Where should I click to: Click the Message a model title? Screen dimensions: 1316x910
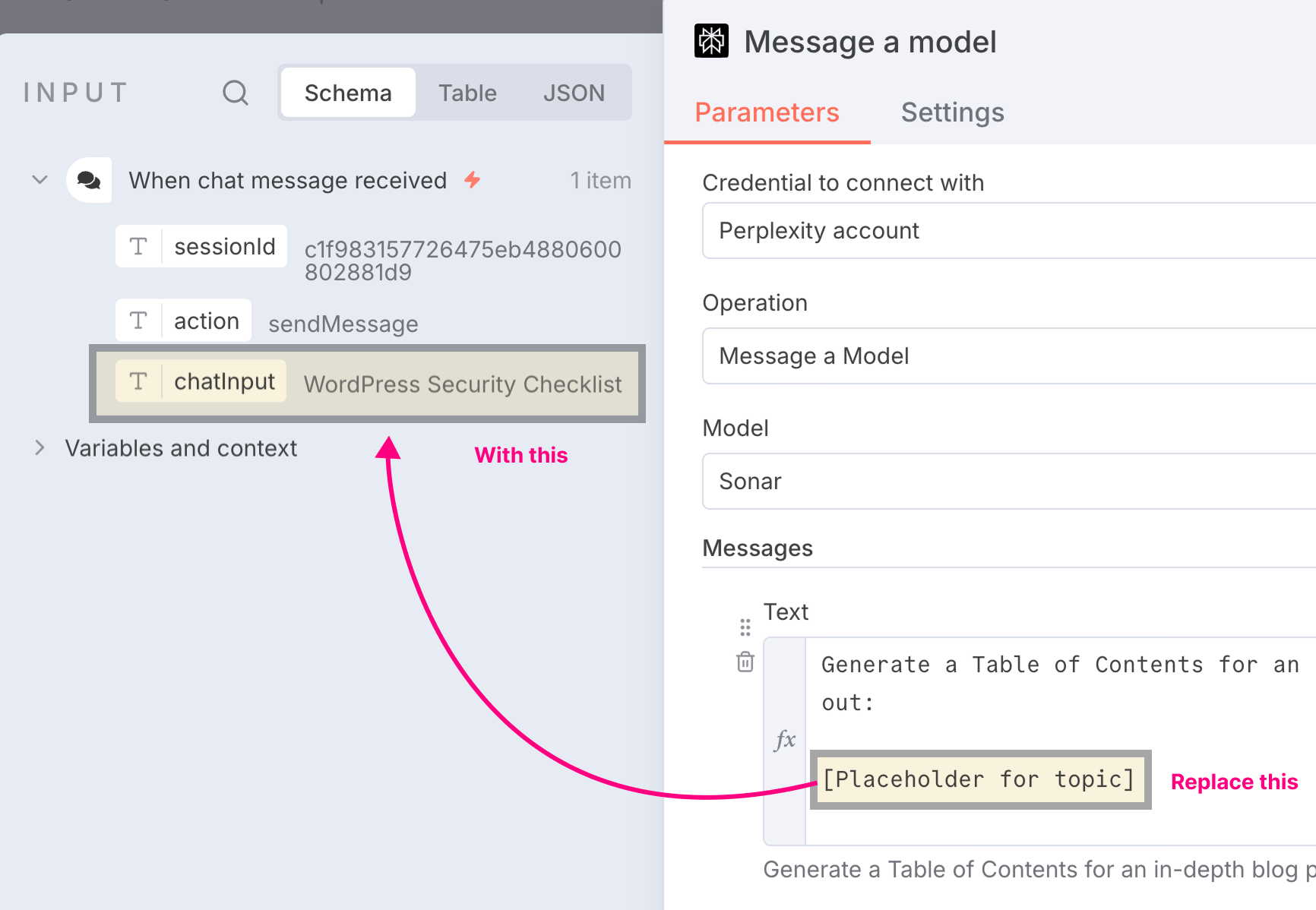(x=870, y=42)
